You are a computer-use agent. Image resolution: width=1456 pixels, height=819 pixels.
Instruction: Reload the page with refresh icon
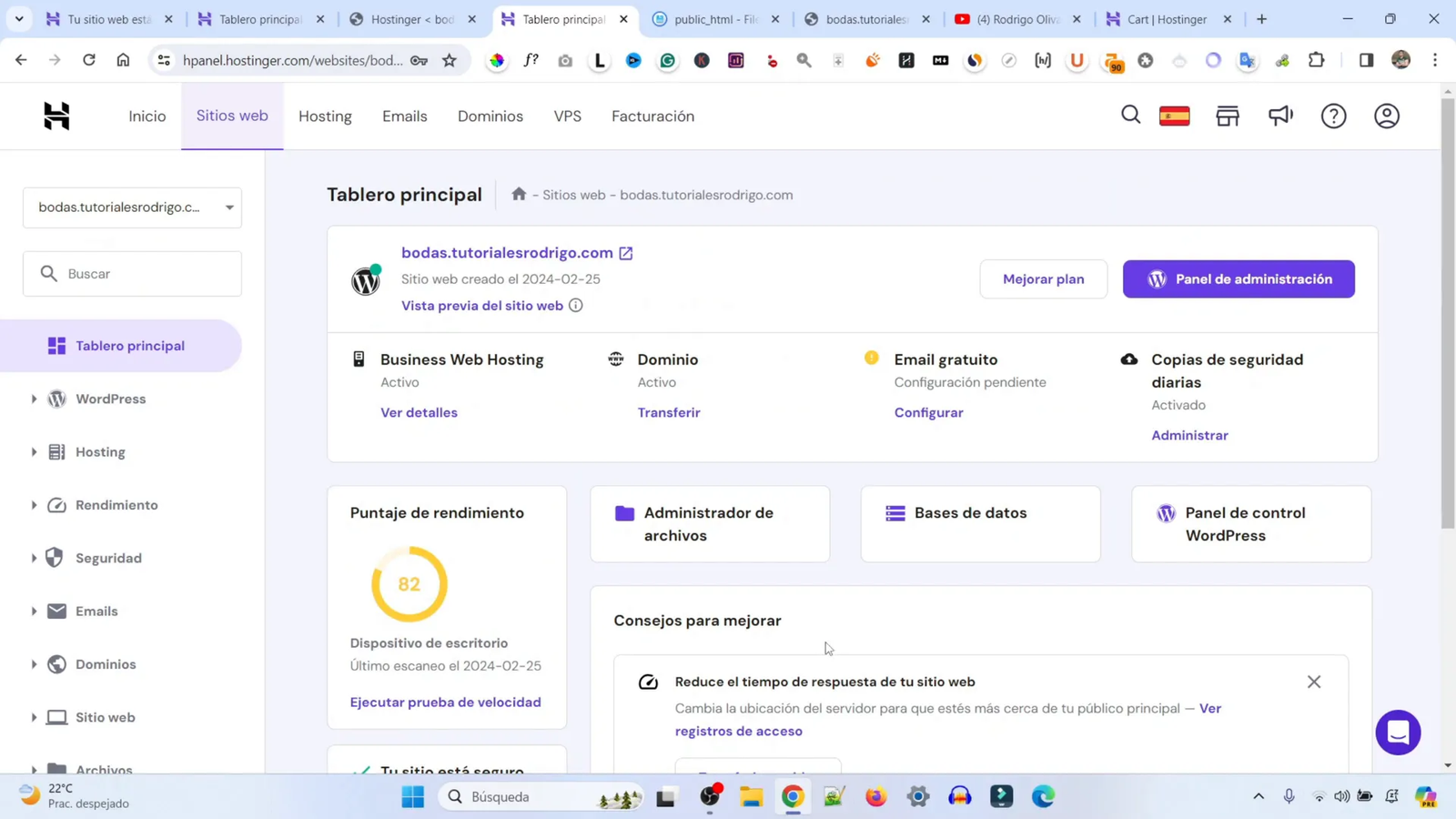pyautogui.click(x=88, y=60)
